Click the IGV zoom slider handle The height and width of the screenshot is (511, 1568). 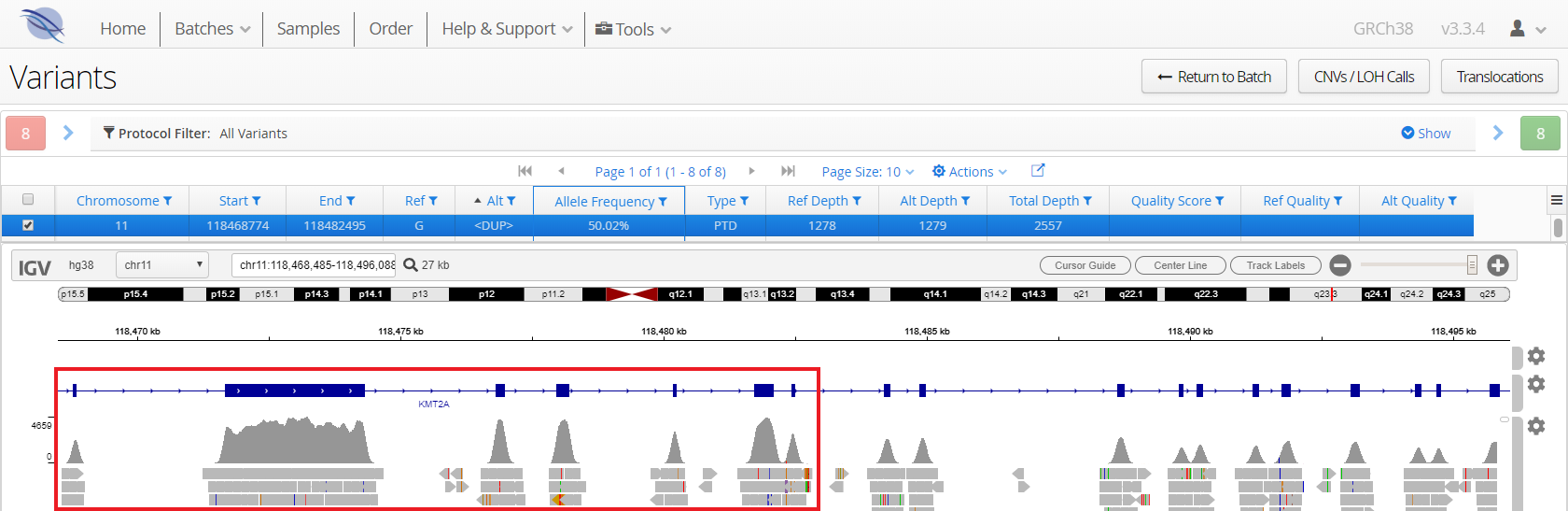[1472, 265]
